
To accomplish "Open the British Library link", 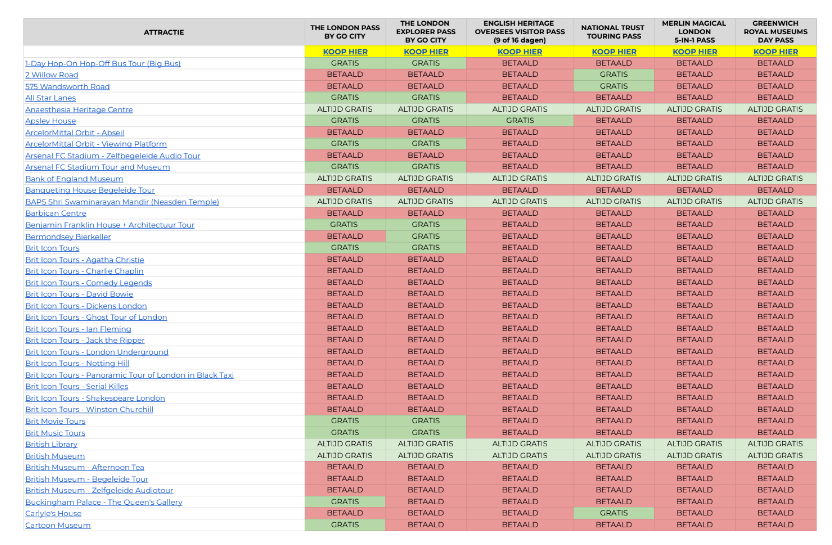I will (x=51, y=444).
